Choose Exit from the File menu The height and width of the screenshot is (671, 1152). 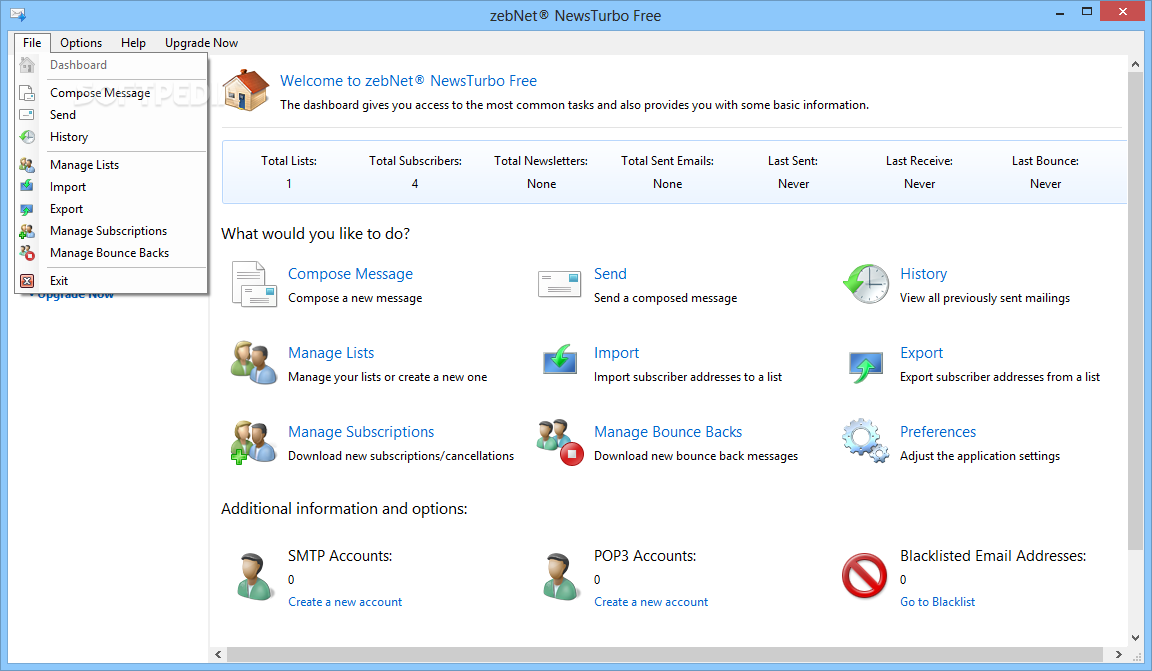112,281
